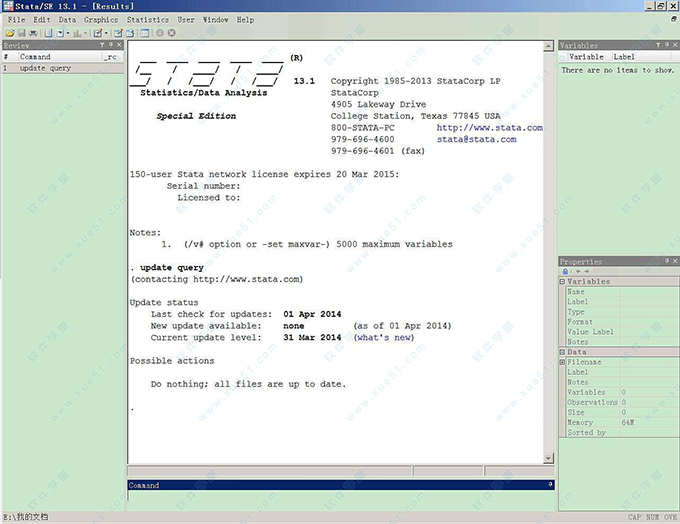Image resolution: width=680 pixels, height=524 pixels.
Task: Click the Save toolbar icon
Action: click(22, 33)
